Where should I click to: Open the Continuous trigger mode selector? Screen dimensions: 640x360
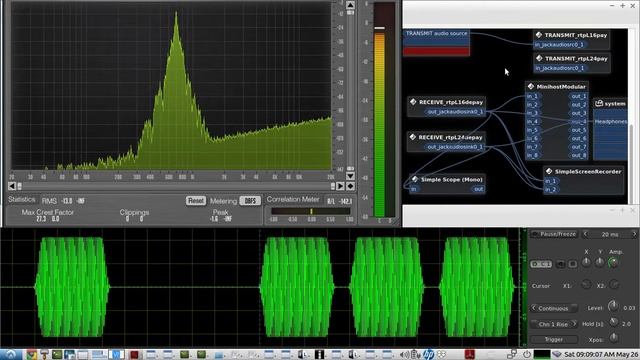(554, 308)
